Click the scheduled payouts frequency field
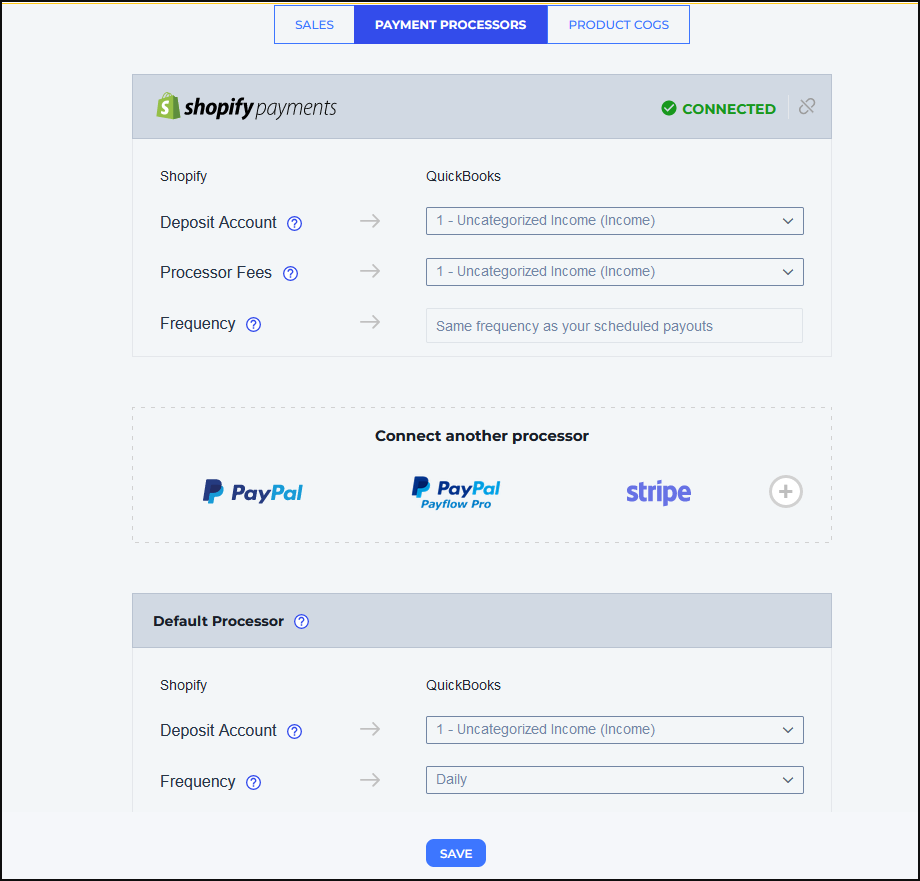Viewport: 920px width, 881px height. tap(614, 326)
